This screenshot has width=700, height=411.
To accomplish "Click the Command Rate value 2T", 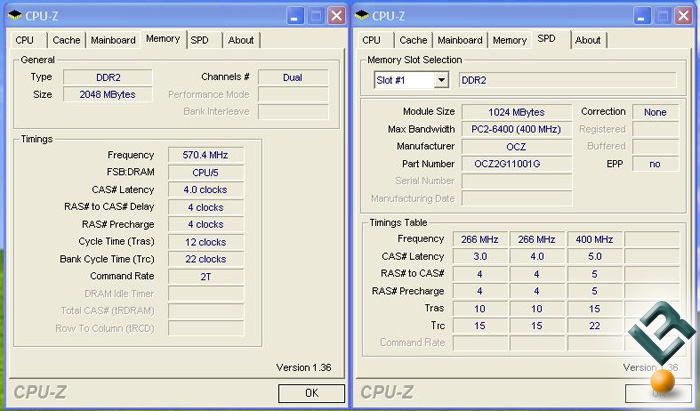I will point(206,277).
